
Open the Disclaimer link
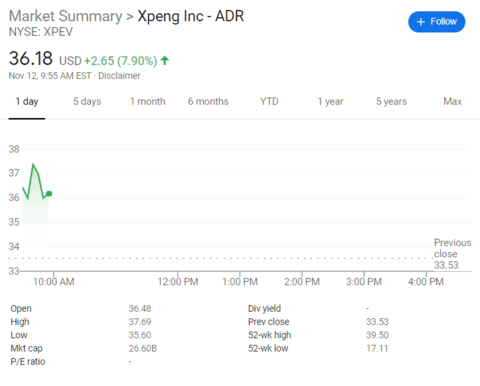119,76
